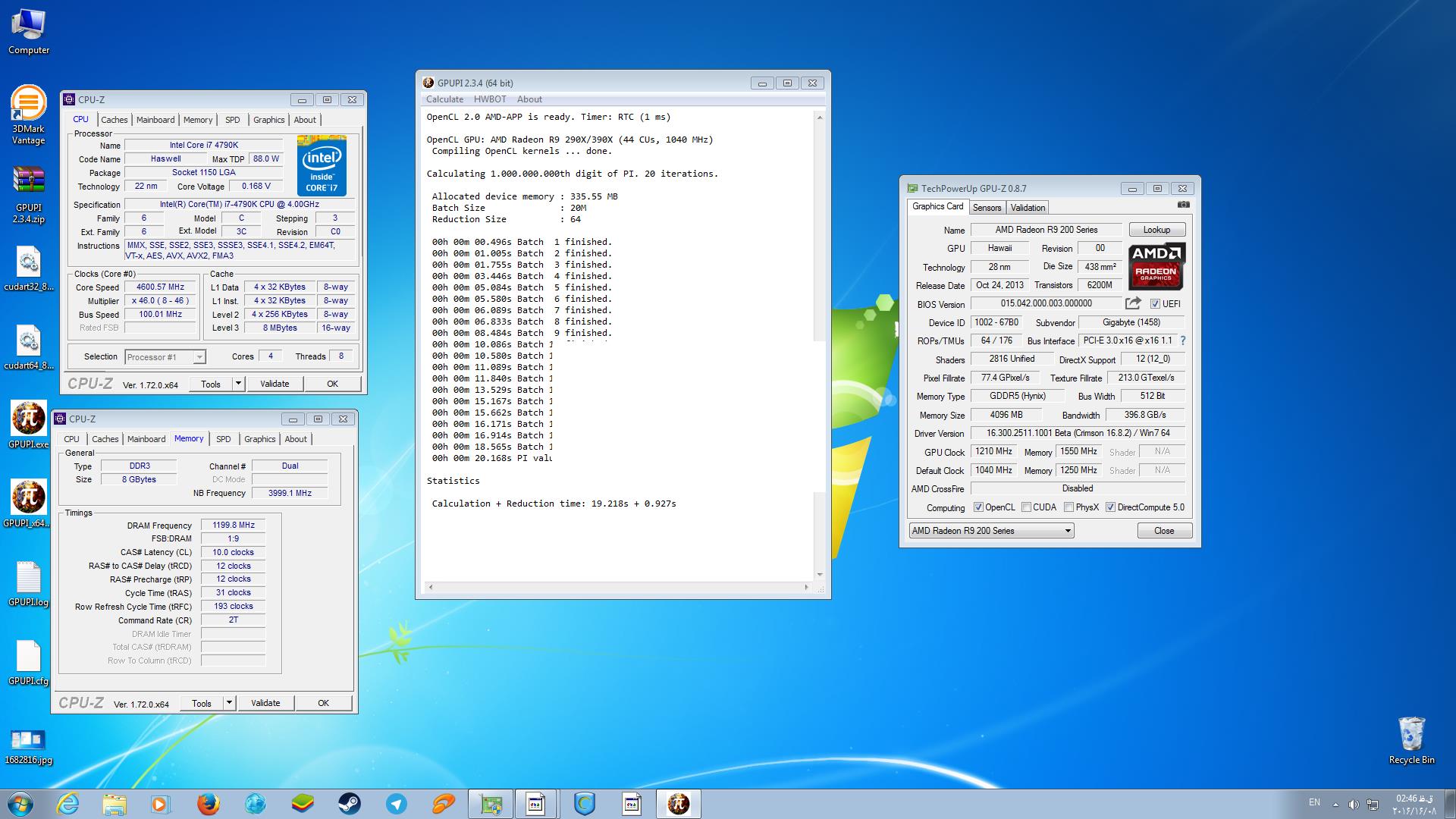
Task: Click OK in the bottom CPU-Z window
Action: tap(323, 703)
